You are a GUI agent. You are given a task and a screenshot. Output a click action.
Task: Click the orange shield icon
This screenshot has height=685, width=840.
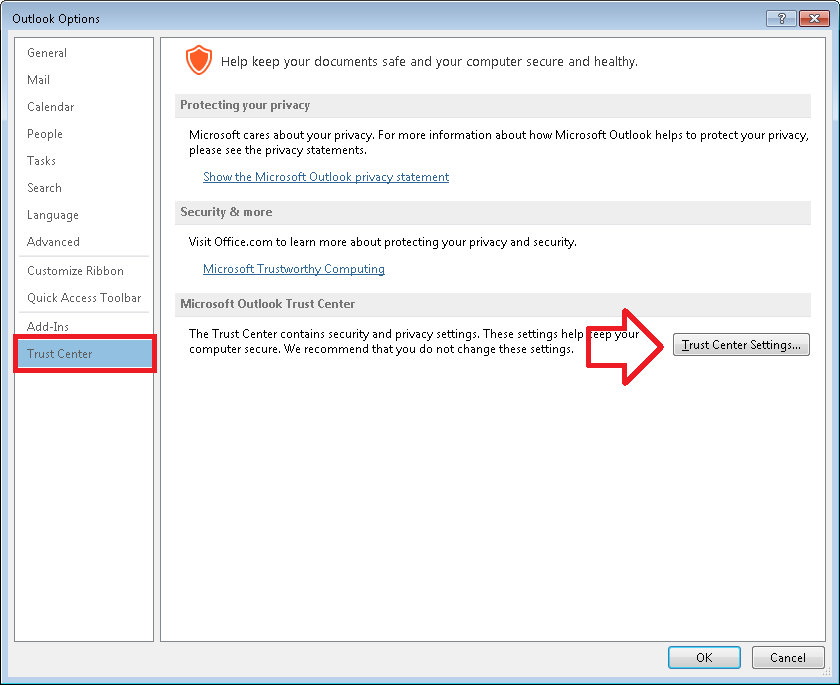click(x=199, y=60)
